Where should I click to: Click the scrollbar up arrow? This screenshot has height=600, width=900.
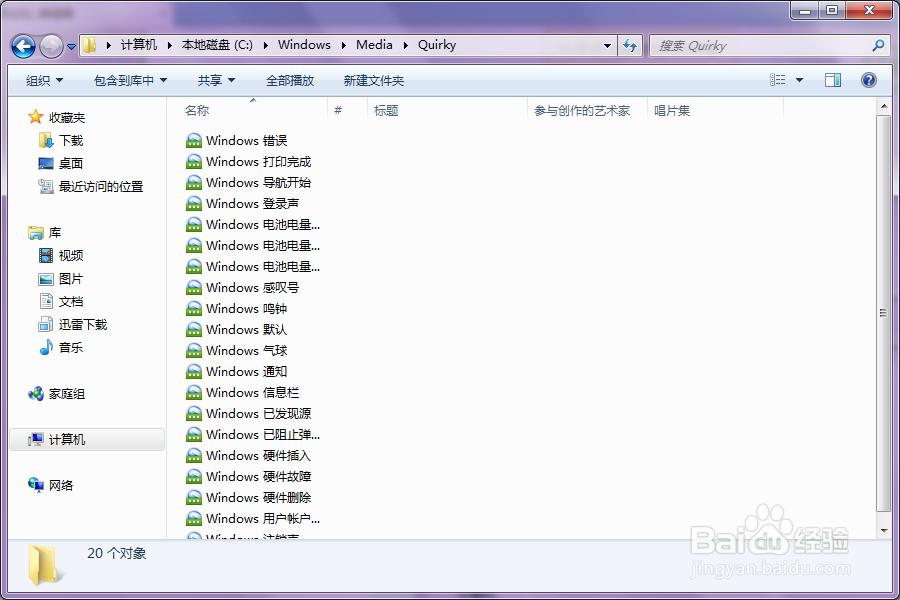pos(883,107)
